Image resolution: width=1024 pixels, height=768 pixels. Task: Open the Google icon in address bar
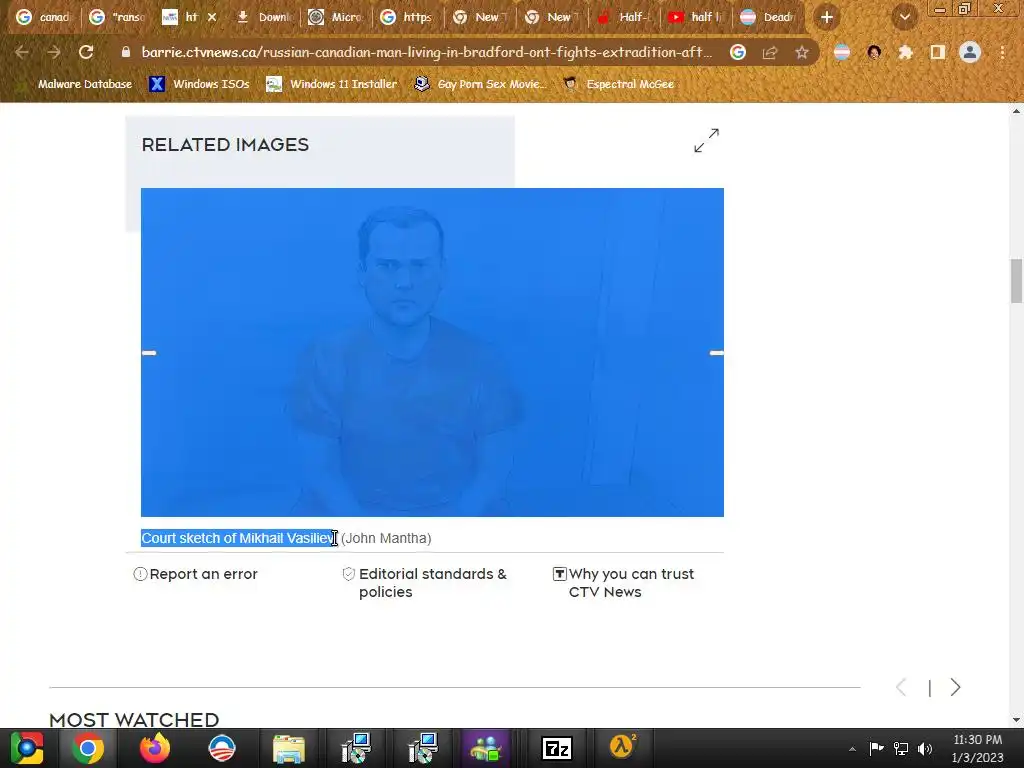[738, 52]
